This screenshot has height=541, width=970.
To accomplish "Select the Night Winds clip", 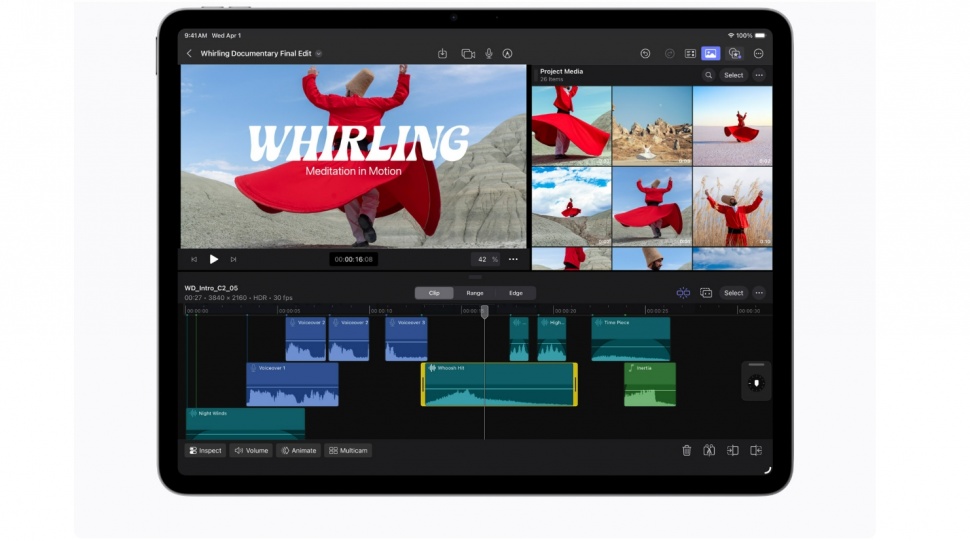I will 246,424.
